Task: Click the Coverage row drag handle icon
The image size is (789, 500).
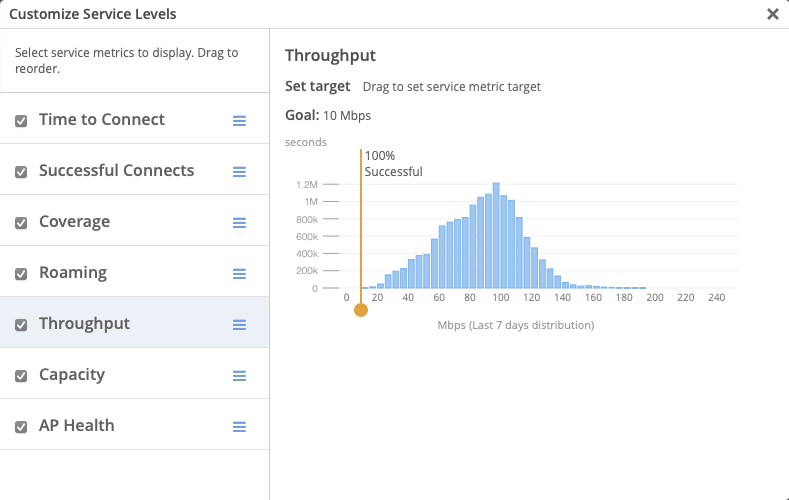Action: 239,223
